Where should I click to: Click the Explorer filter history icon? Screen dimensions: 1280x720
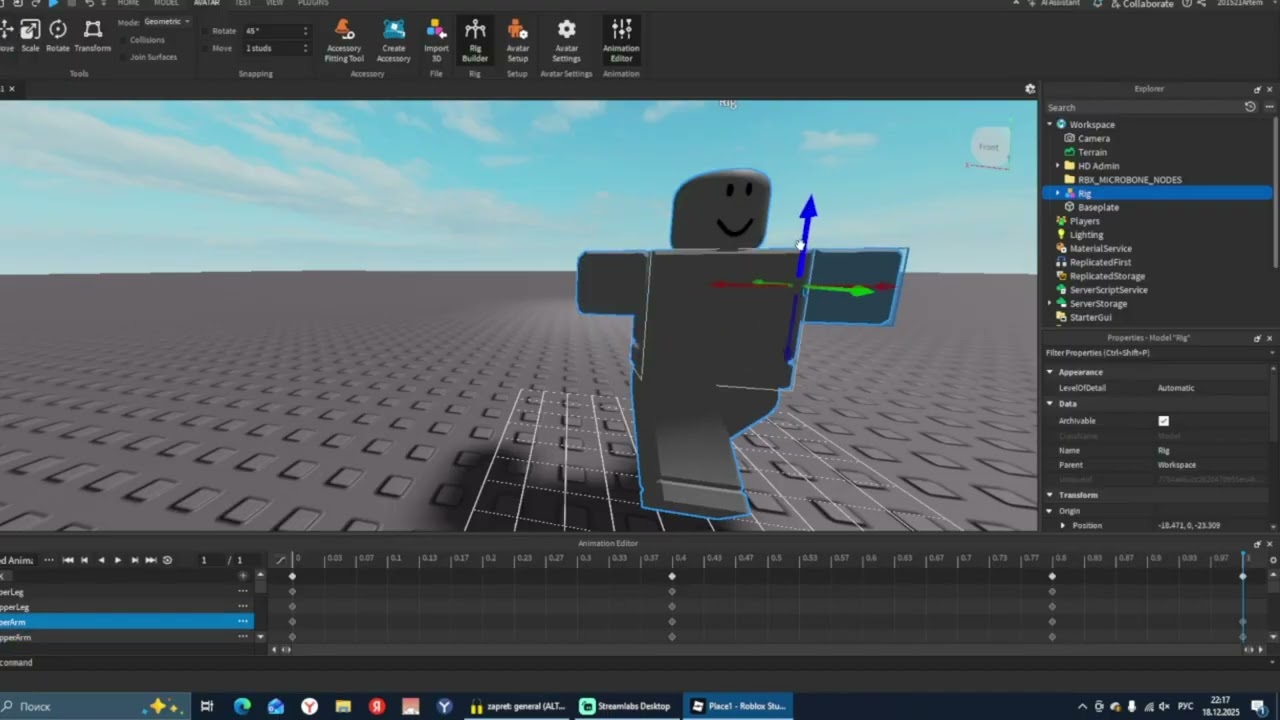point(1250,107)
